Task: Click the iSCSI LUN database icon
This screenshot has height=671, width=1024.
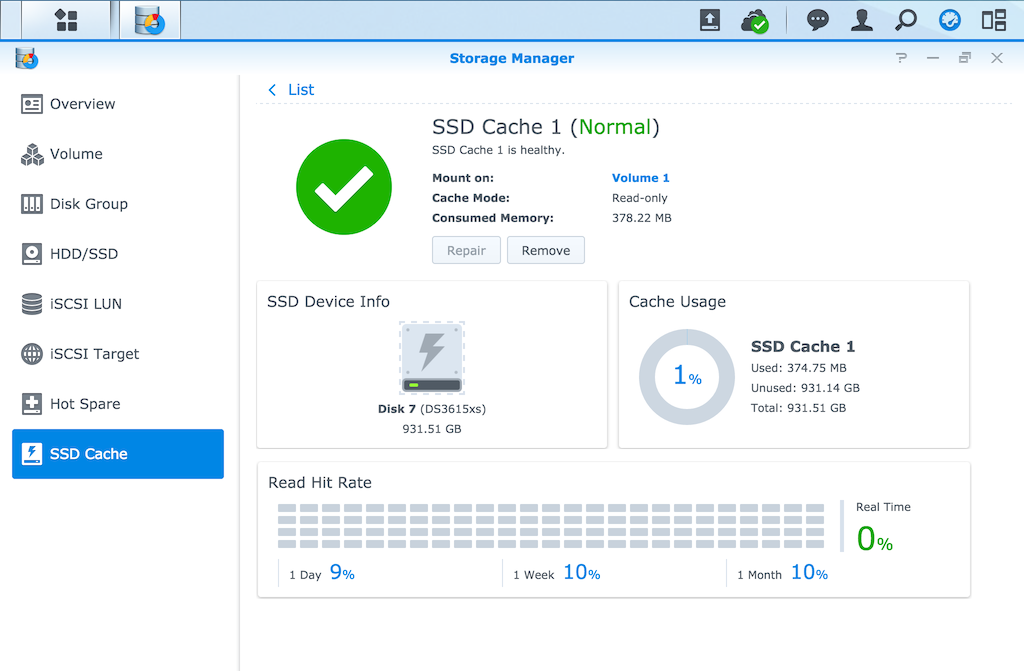Action: [x=31, y=304]
